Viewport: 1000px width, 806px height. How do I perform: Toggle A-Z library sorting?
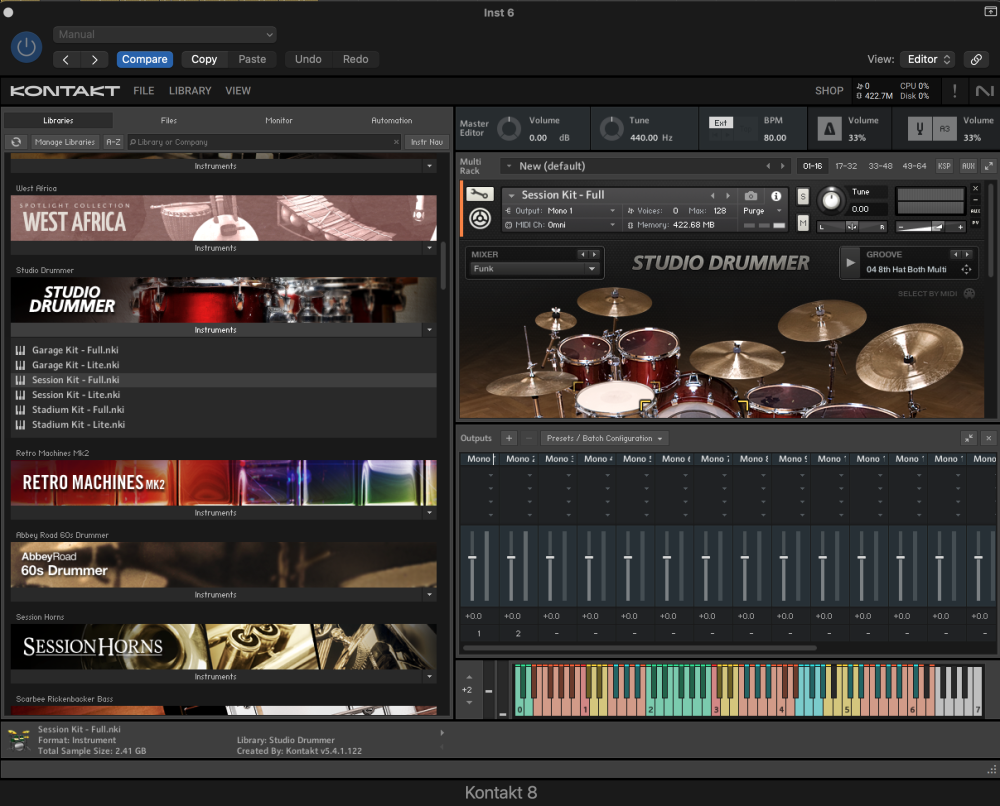point(113,142)
